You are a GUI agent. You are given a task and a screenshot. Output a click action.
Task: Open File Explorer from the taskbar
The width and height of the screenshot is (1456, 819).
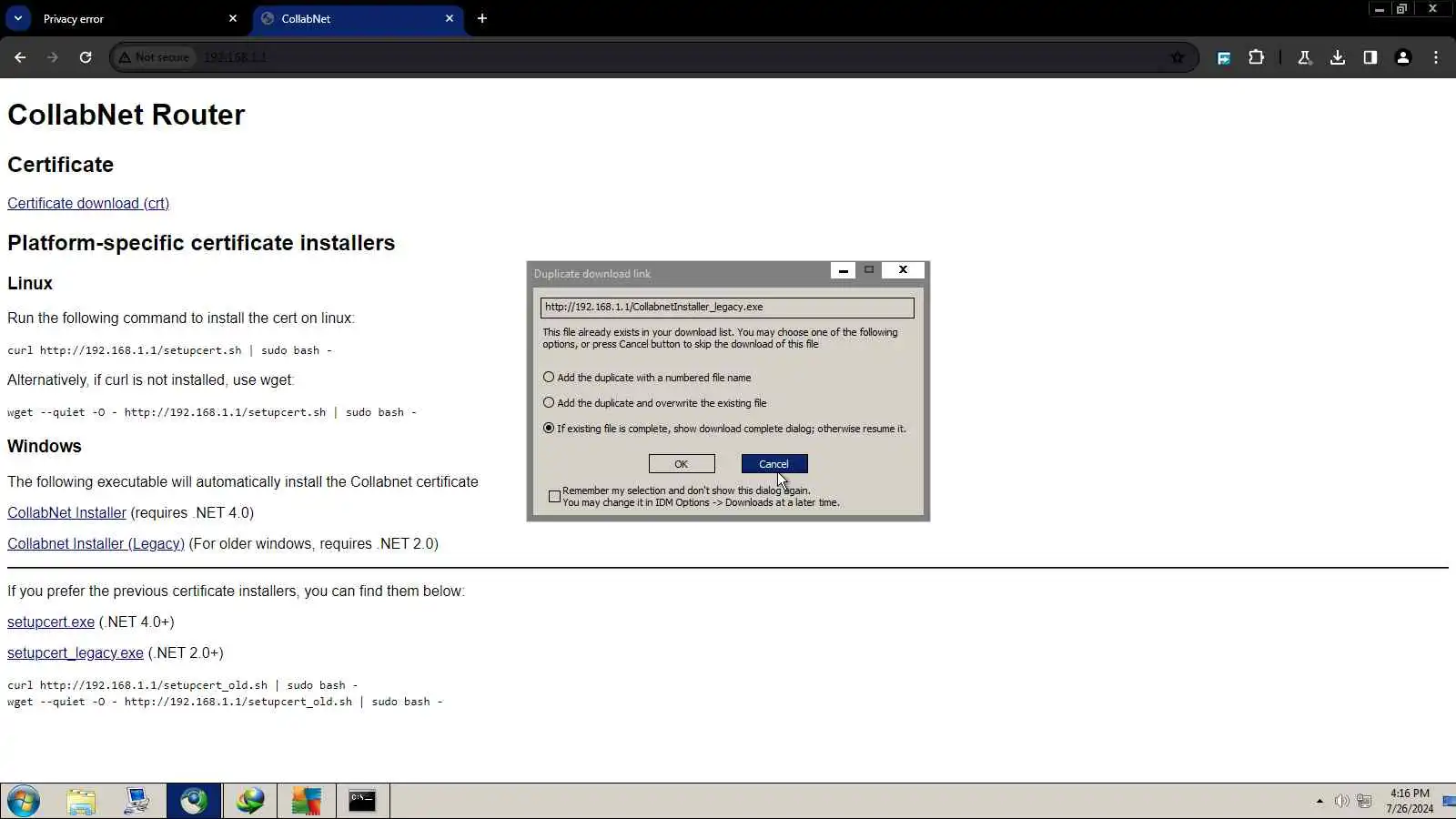point(81,802)
